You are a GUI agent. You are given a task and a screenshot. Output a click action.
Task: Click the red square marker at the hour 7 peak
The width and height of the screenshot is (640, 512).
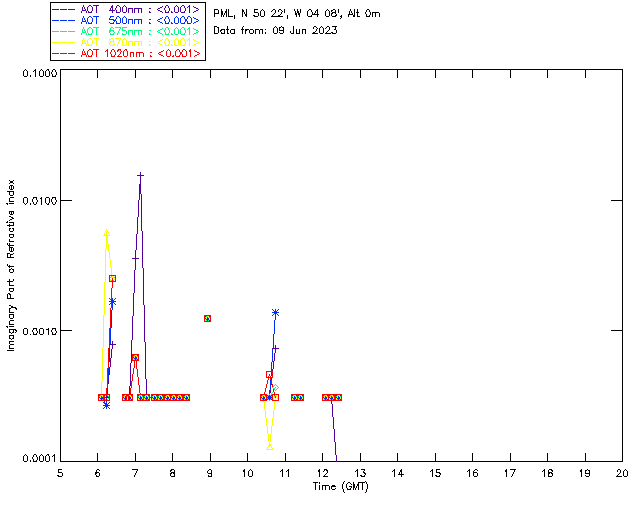tap(135, 358)
